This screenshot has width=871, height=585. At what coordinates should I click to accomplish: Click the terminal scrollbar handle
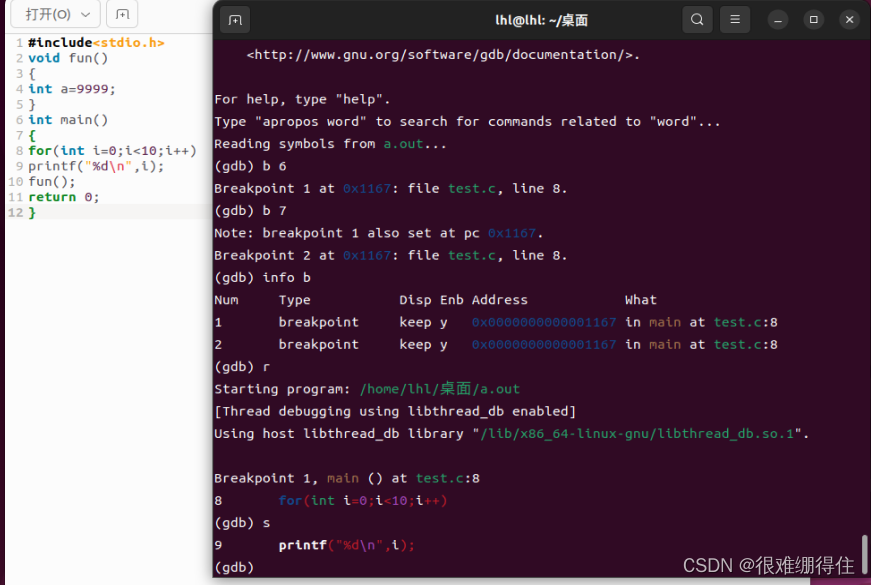(864, 553)
